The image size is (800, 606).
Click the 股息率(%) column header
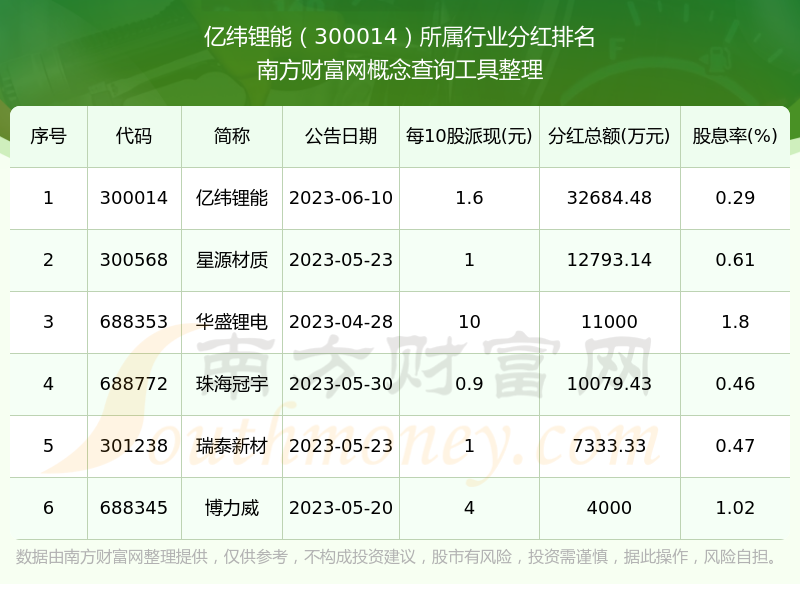(x=735, y=136)
